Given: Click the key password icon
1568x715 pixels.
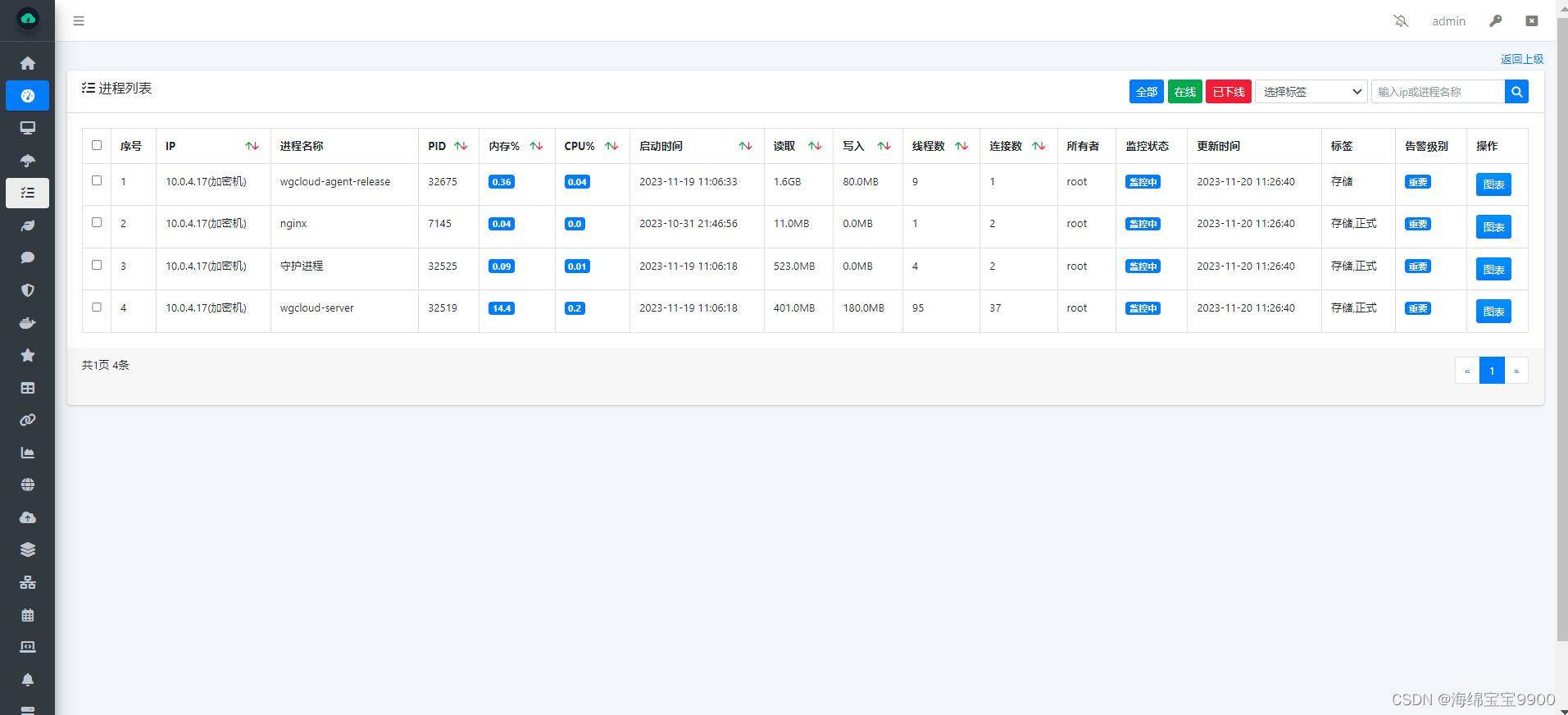Looking at the screenshot, I should pyautogui.click(x=1496, y=20).
